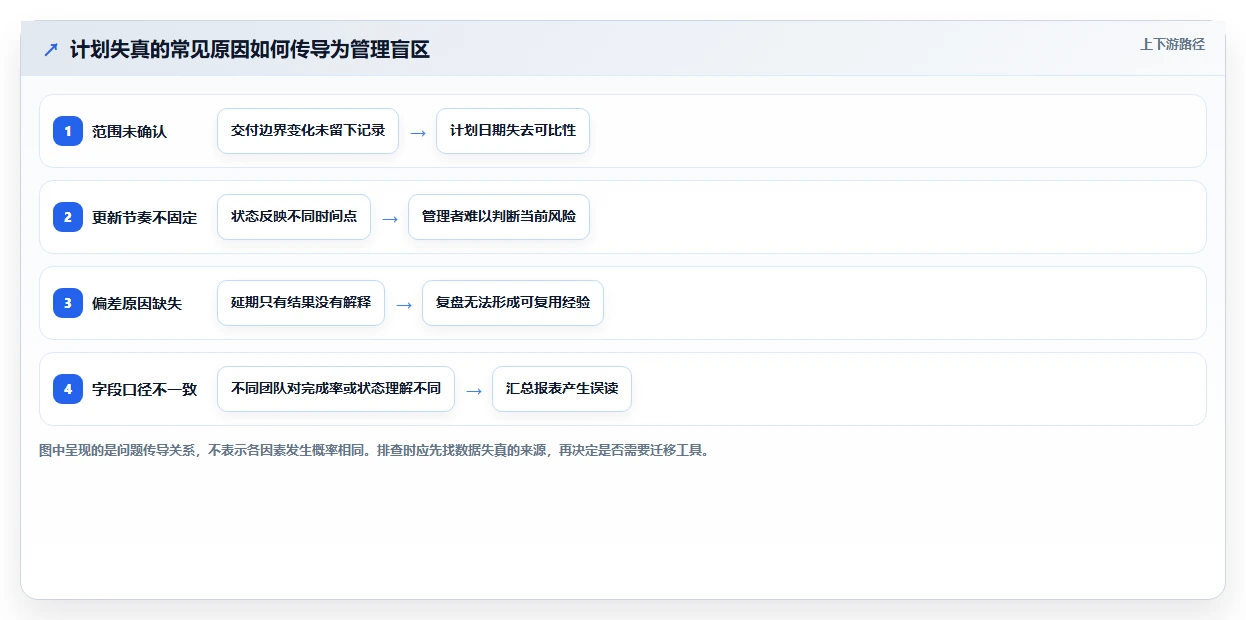Click the number 4 badge for 字段口径不一致
This screenshot has height=620, width=1246.
pos(68,389)
